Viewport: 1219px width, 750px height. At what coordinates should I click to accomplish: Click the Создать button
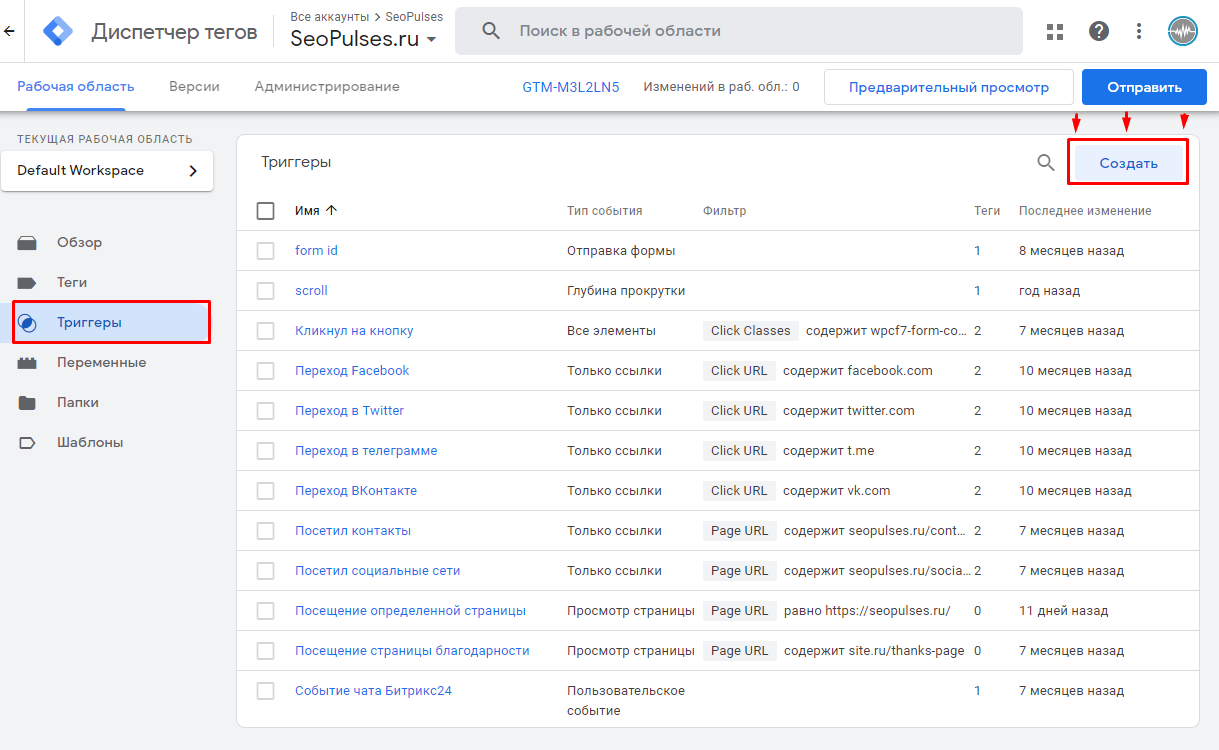pyautogui.click(x=1128, y=163)
